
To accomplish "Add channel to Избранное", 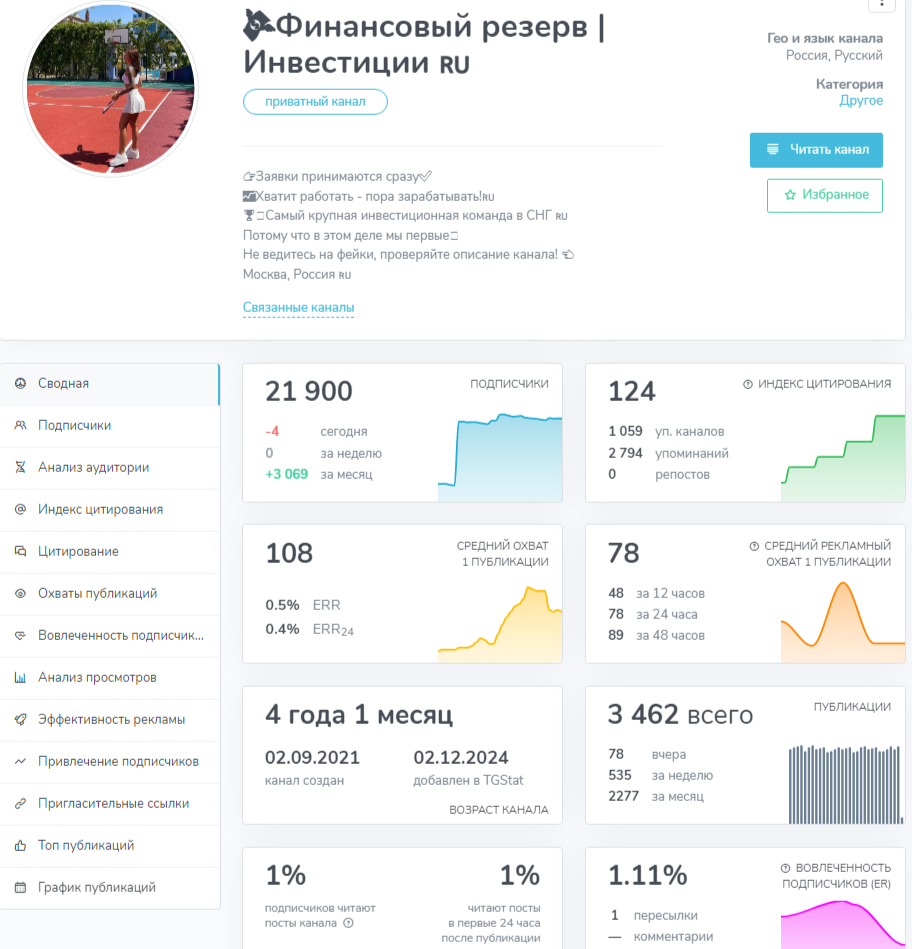I will [x=824, y=195].
